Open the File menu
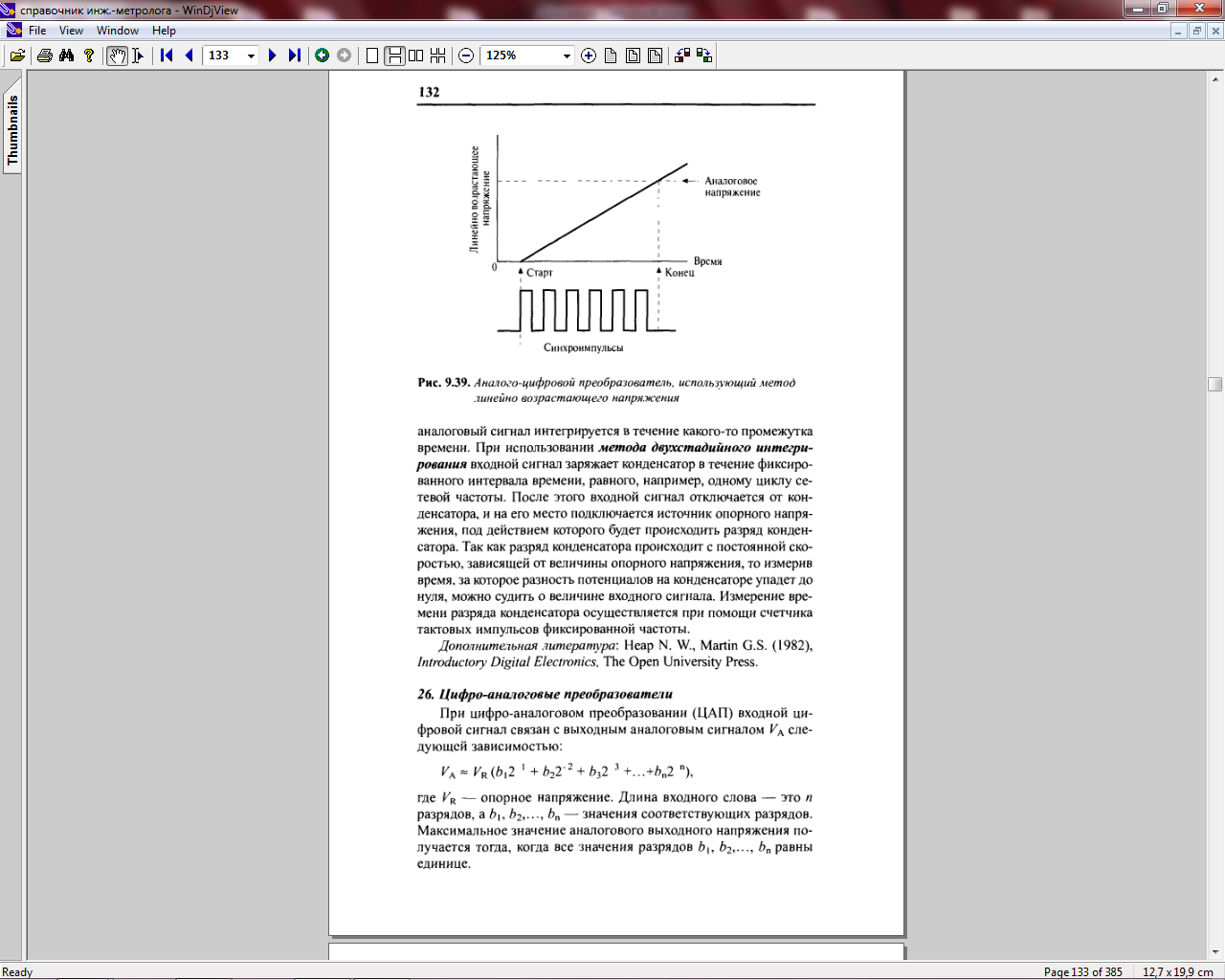The height and width of the screenshot is (980, 1225). point(37,31)
